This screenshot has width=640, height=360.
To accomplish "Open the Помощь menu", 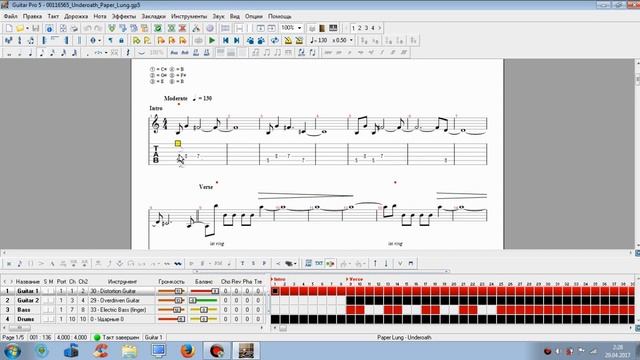I will point(280,16).
